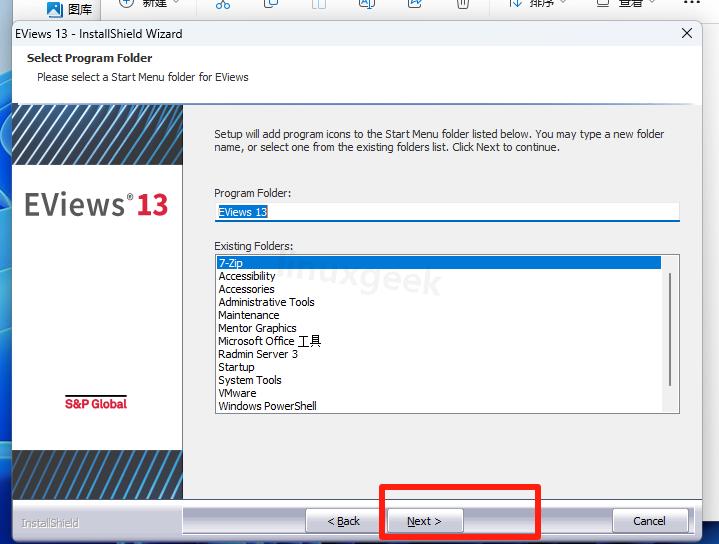Choose Mentor Graphics in folder list

coord(257,328)
